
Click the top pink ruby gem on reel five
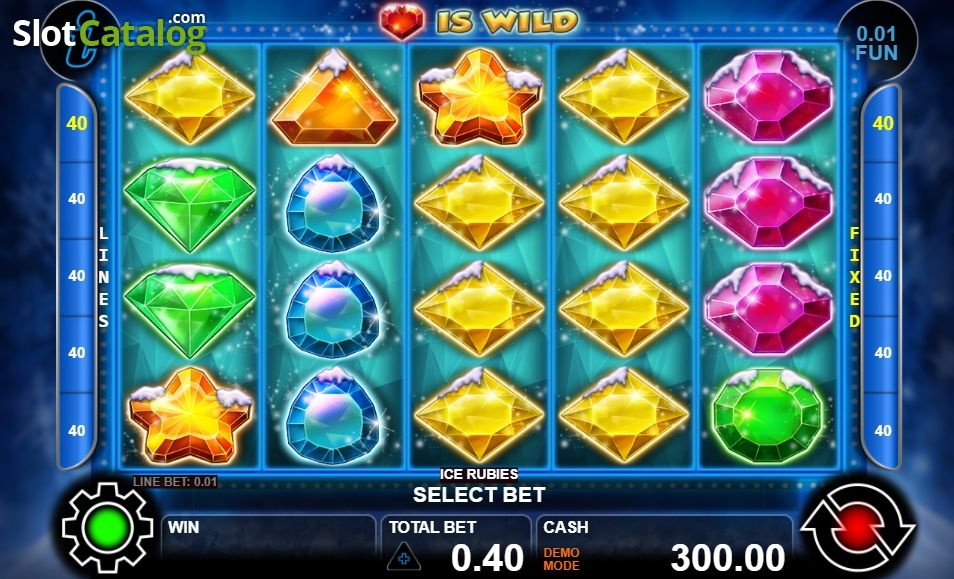[768, 97]
